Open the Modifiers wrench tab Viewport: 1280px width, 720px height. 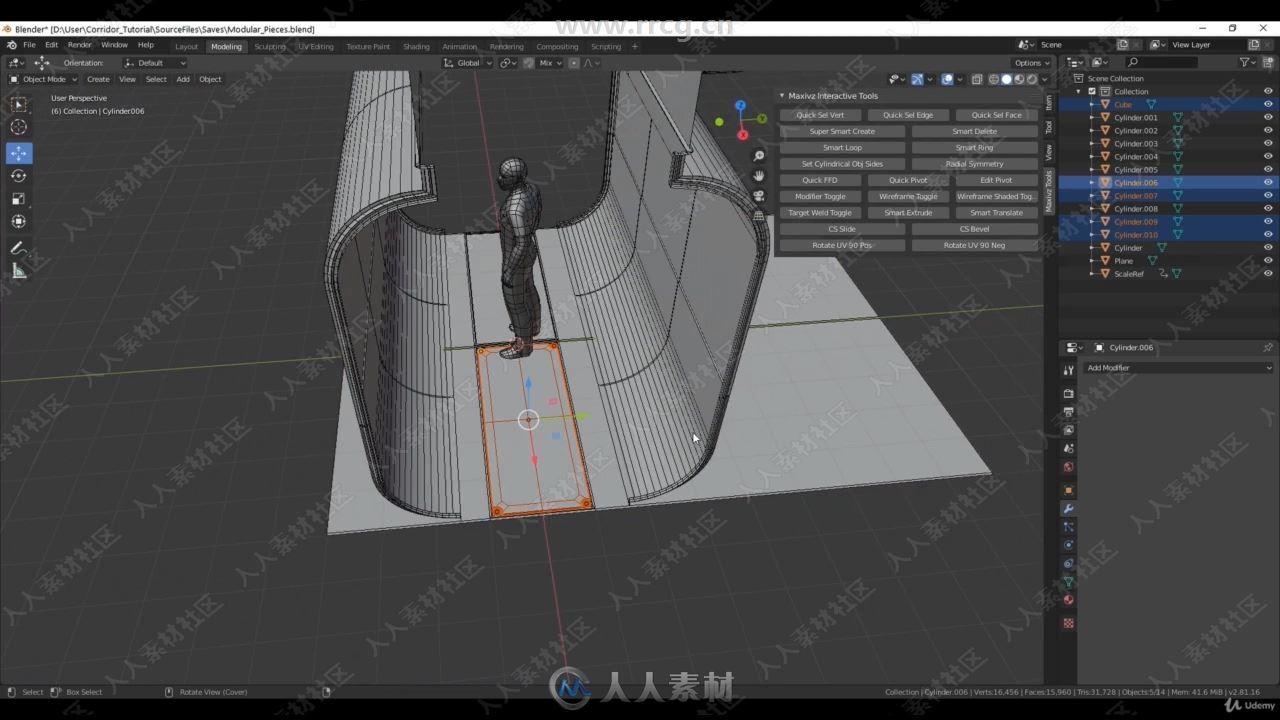pos(1068,509)
